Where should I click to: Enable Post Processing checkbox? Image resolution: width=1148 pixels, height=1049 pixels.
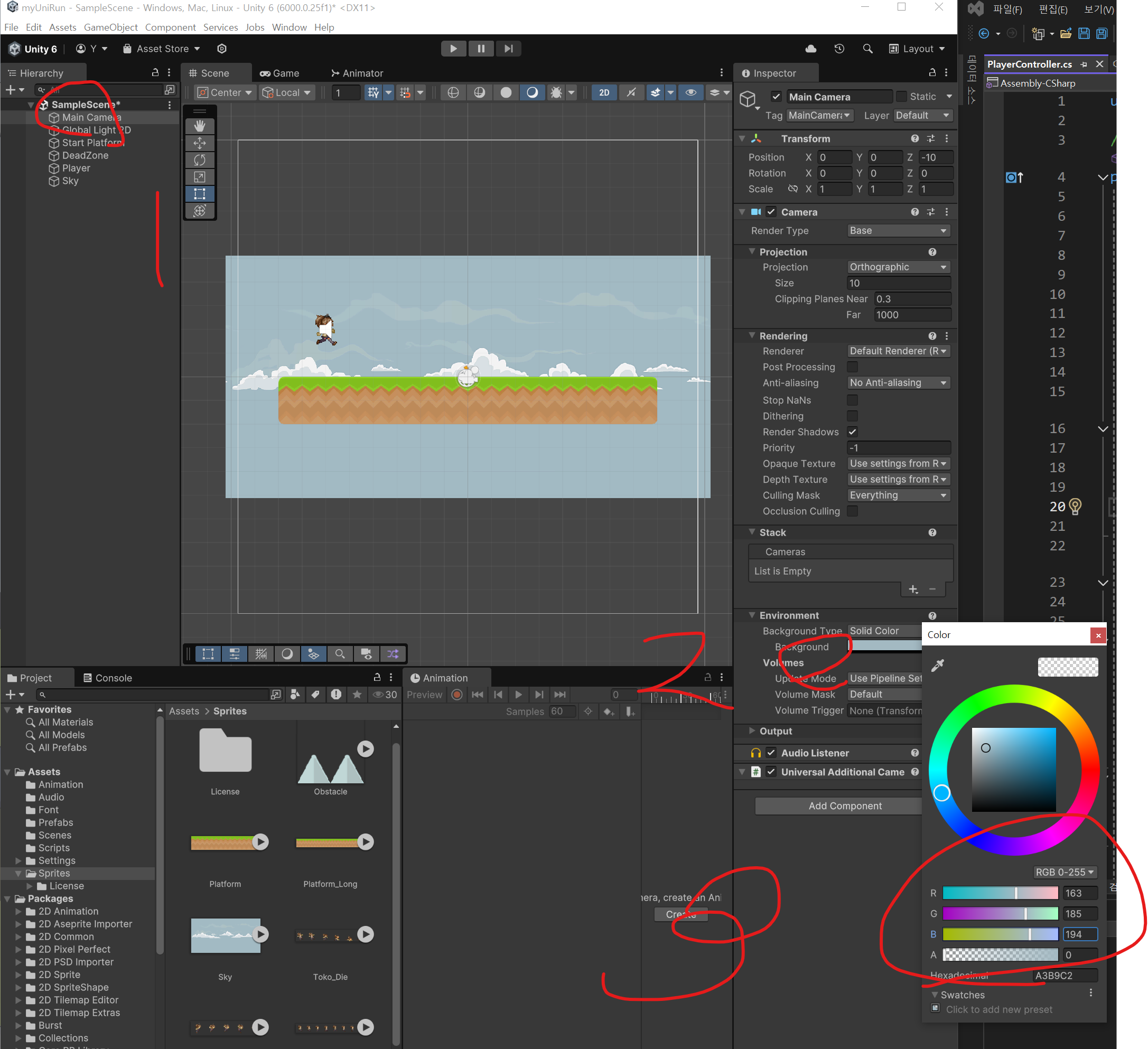point(852,367)
